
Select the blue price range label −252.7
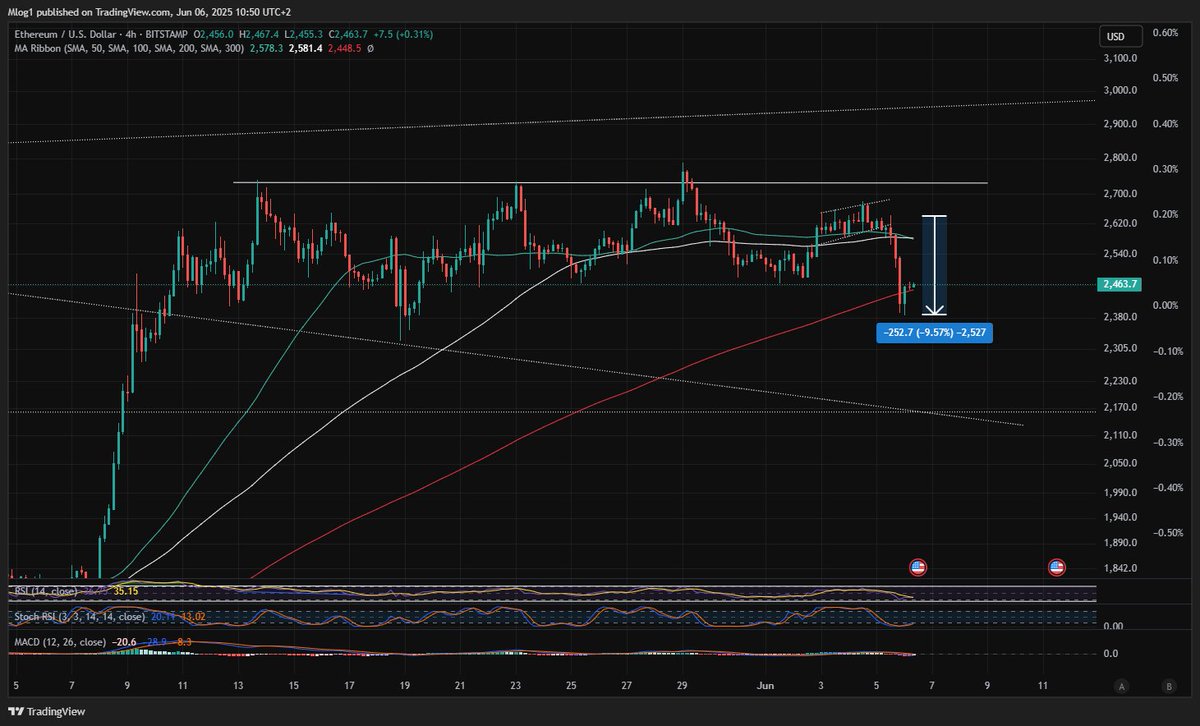933,331
